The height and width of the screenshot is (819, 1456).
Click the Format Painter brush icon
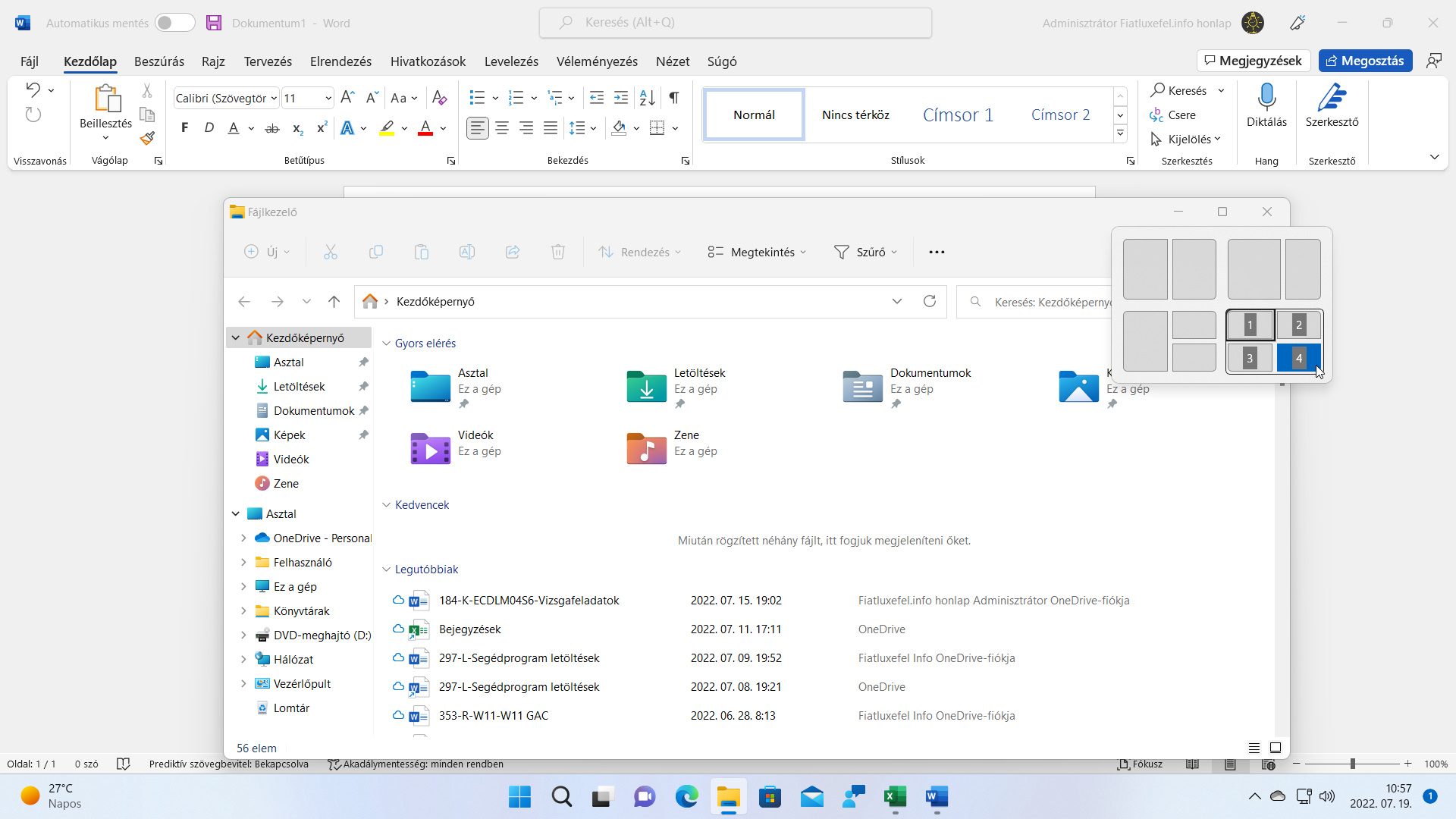[x=147, y=138]
